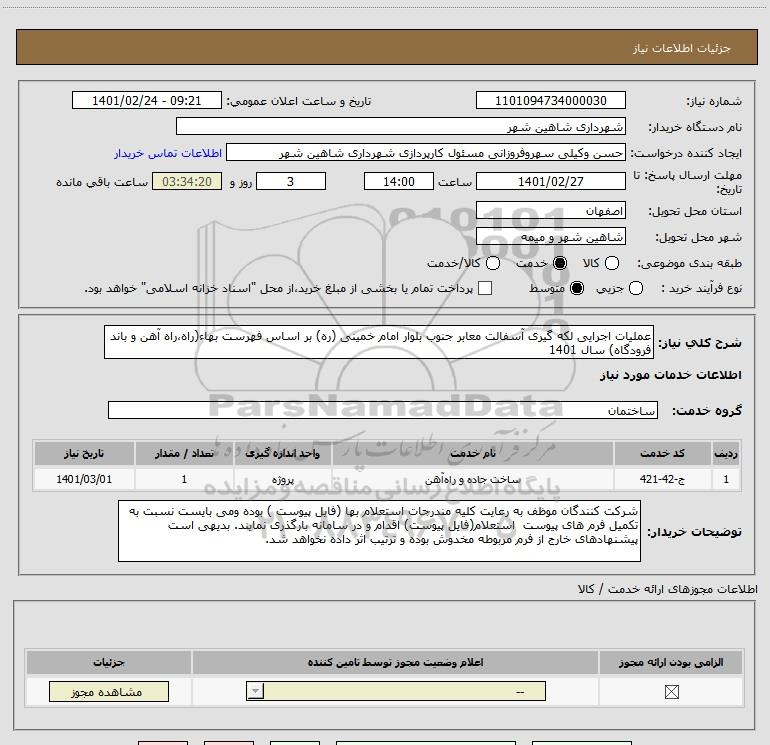Open the license status dropdown arrow
Viewport: 770px width, 745px height.
point(255,691)
